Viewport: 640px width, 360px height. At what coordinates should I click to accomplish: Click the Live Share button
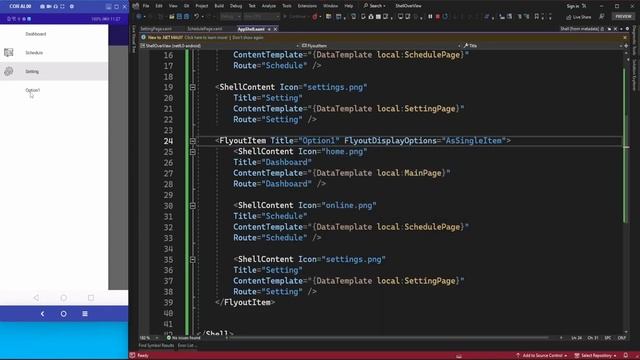click(579, 17)
